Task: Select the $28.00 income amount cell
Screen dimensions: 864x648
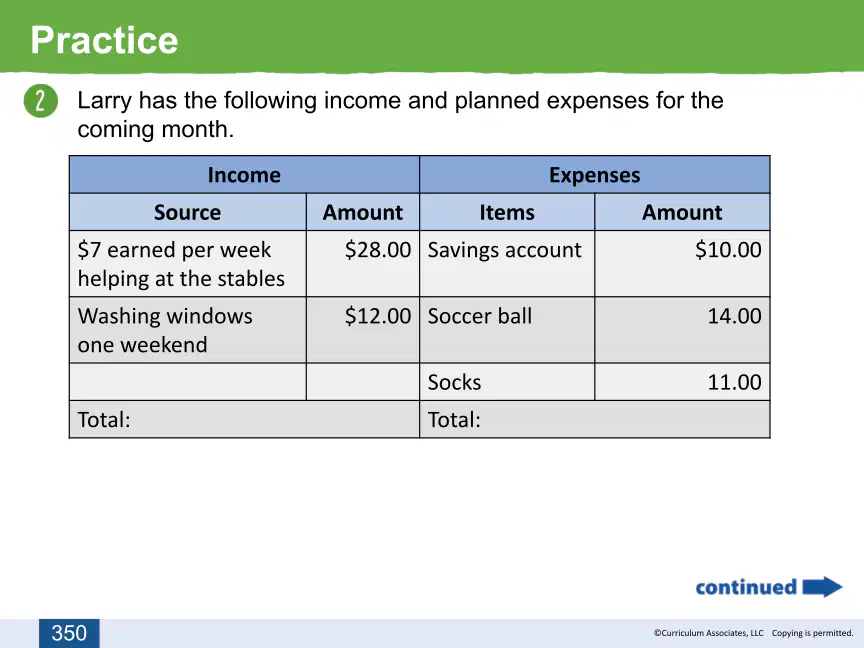Action: coord(363,263)
